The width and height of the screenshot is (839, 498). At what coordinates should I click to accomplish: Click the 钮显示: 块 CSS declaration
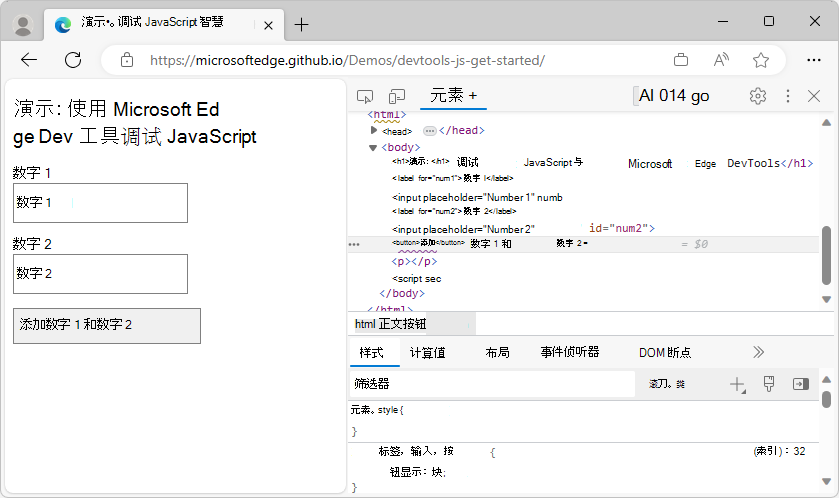[417, 472]
